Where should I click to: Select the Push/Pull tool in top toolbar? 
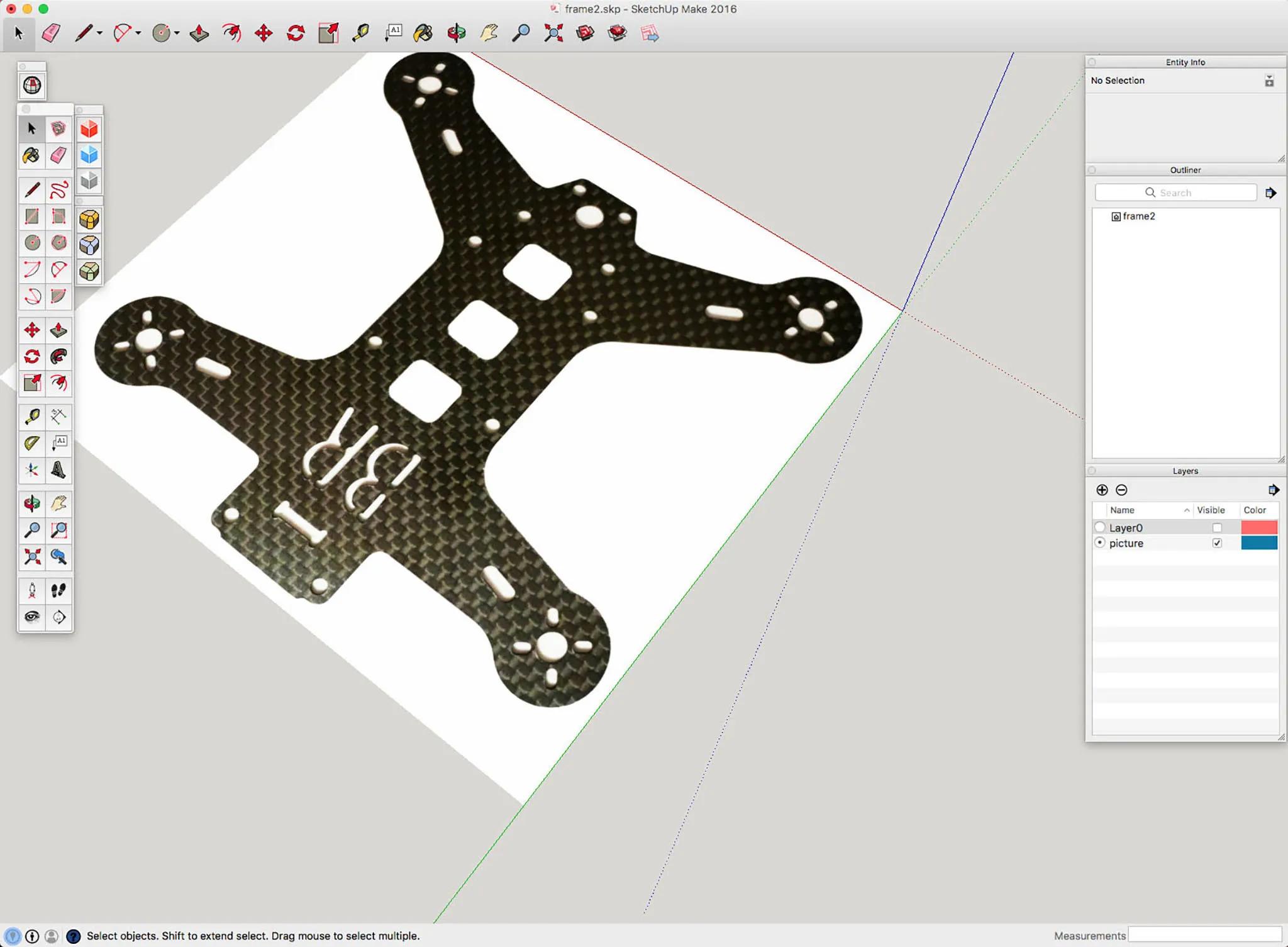tap(199, 33)
